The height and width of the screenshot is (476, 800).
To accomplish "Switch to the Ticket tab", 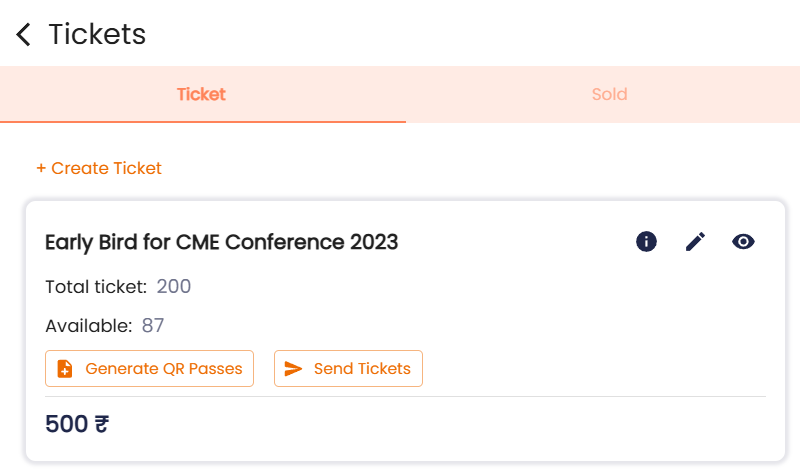I will pos(203,94).
